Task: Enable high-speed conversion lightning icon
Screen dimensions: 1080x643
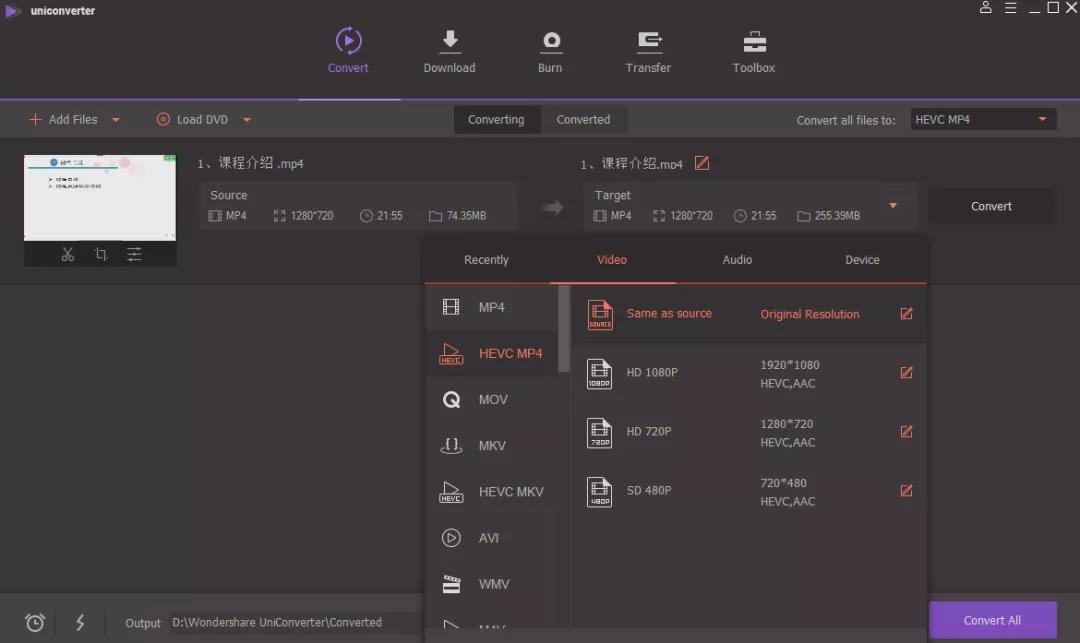Action: [80, 622]
